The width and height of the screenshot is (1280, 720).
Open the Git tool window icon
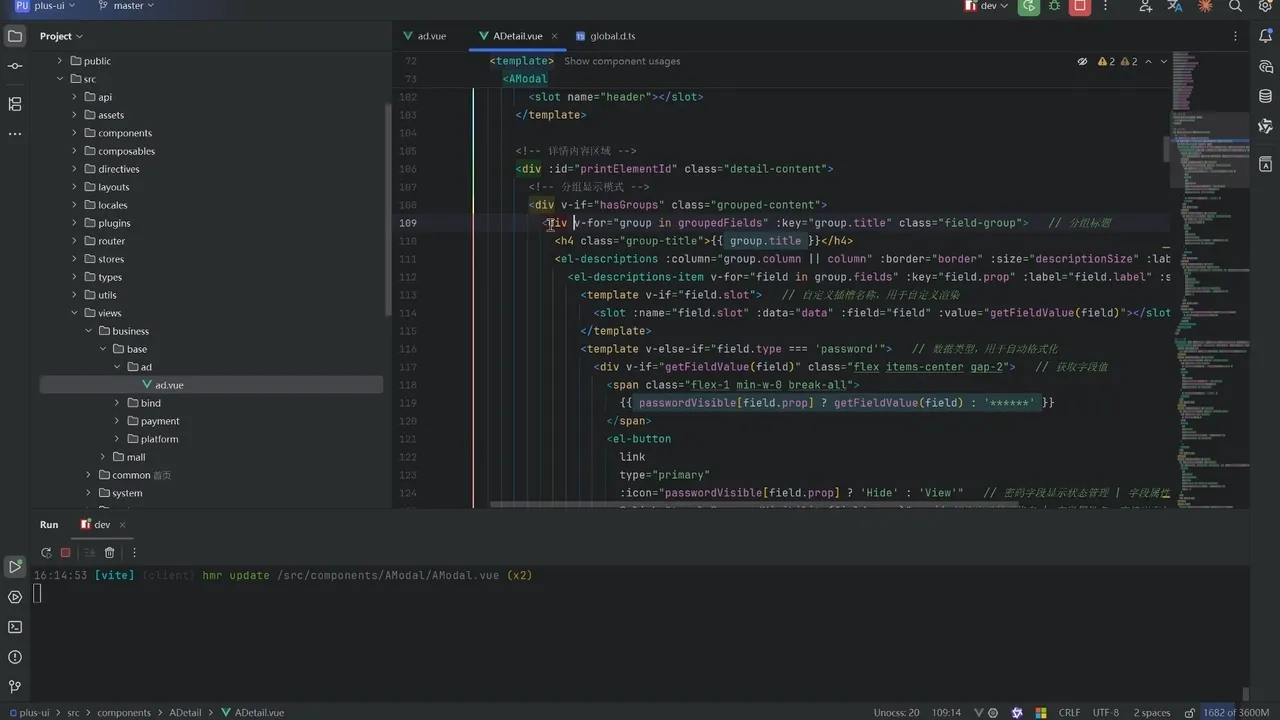[x=15, y=687]
